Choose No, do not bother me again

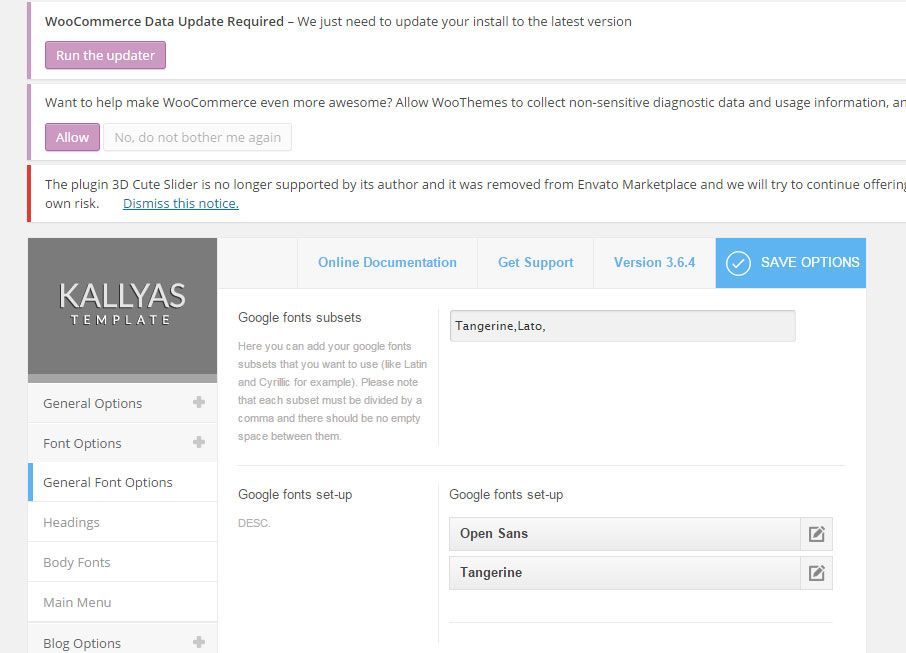click(x=198, y=137)
